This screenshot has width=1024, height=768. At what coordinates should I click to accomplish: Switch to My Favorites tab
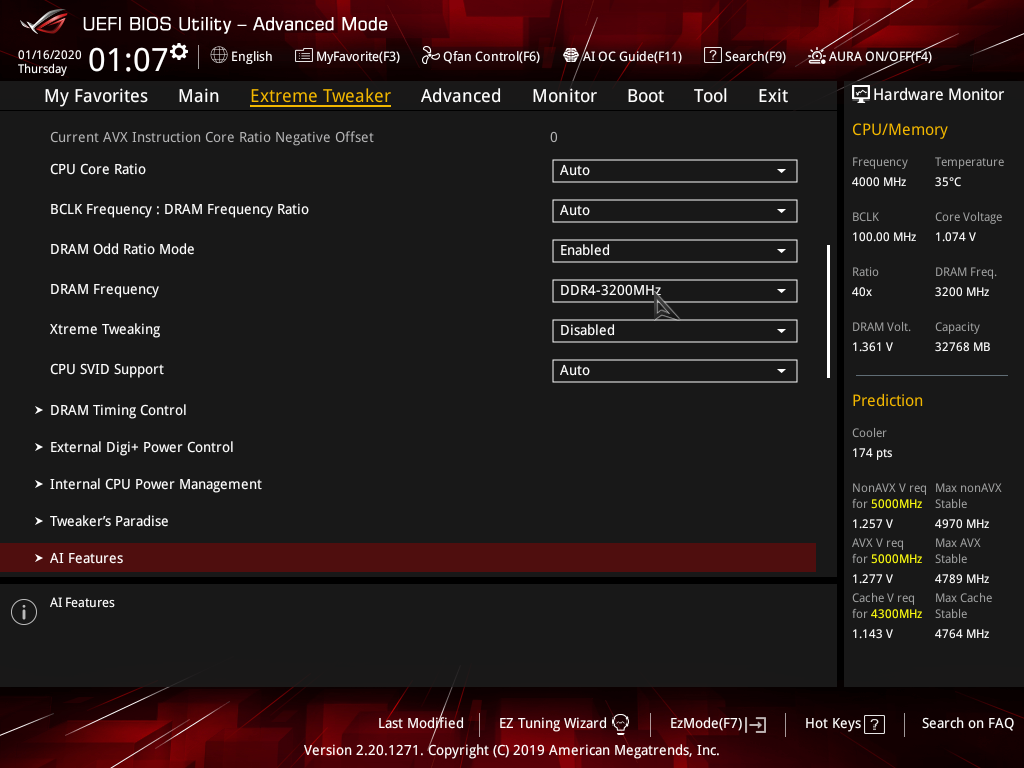coord(96,96)
